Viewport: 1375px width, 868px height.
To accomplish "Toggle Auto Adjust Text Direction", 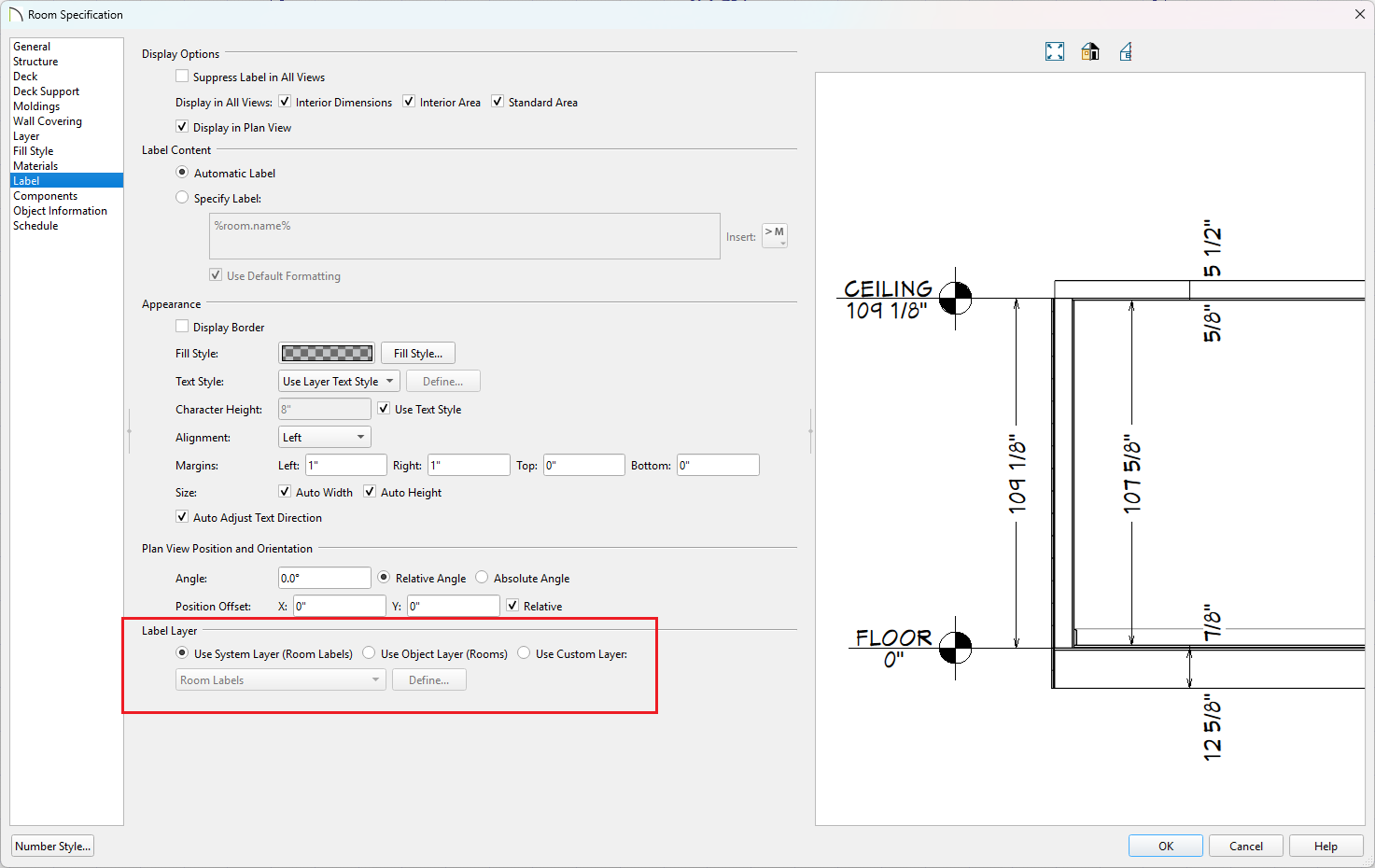I will 182,517.
